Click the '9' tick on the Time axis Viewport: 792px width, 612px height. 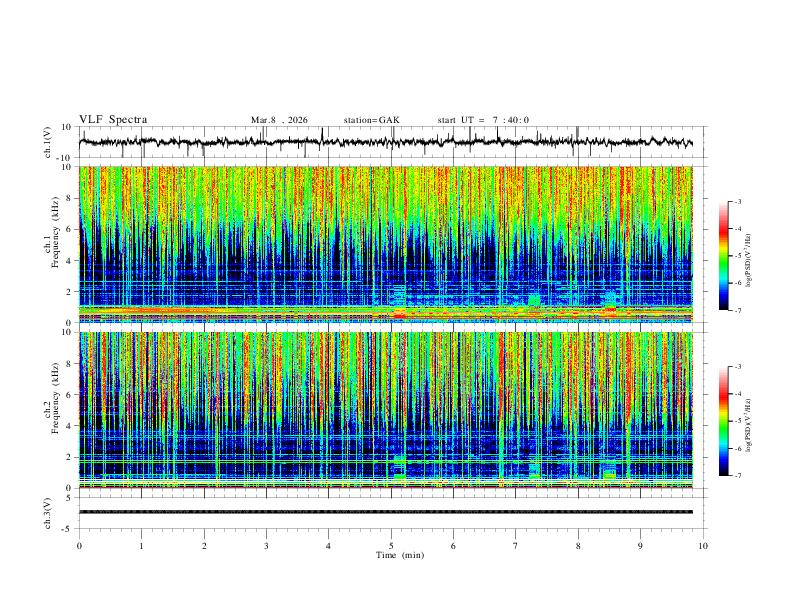pyautogui.click(x=640, y=546)
